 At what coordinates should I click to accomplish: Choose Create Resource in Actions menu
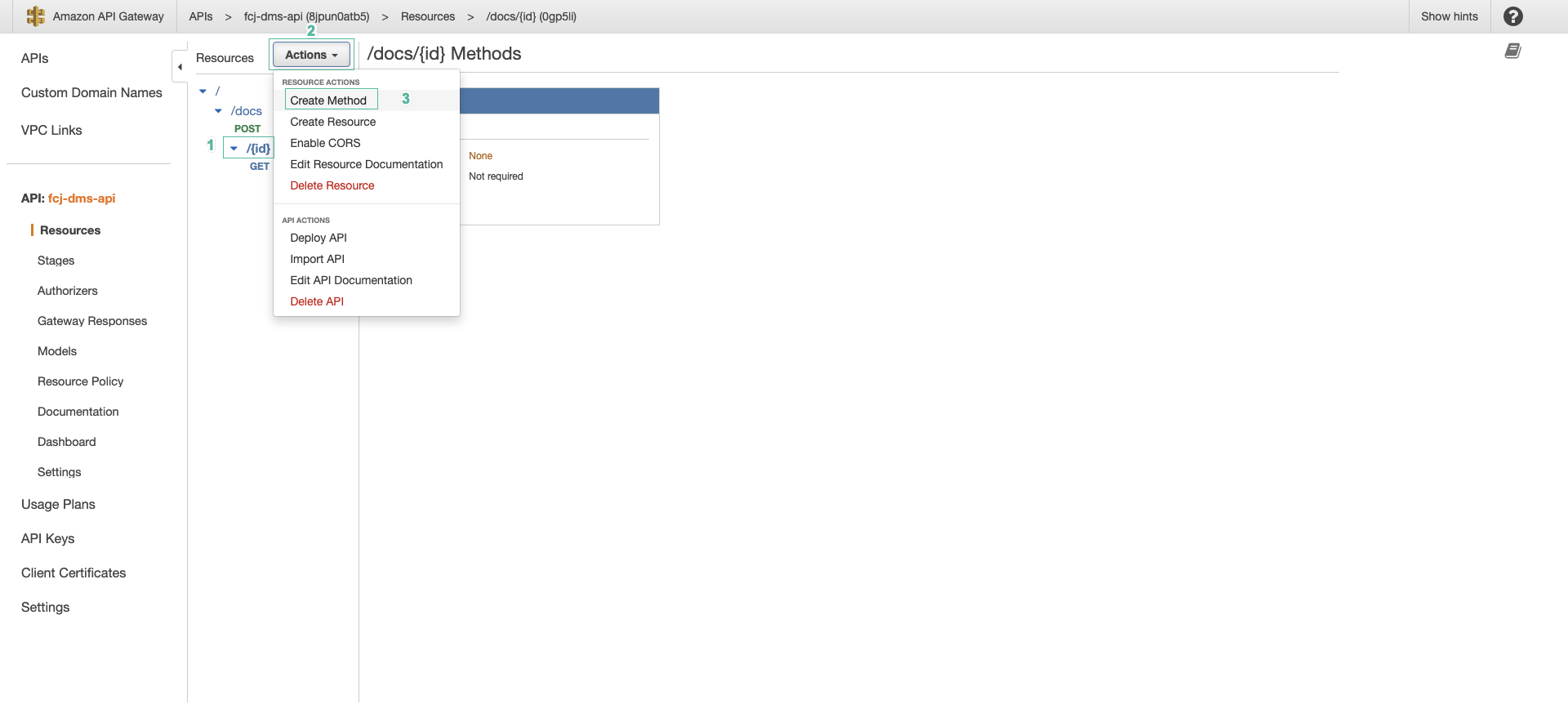pos(332,122)
